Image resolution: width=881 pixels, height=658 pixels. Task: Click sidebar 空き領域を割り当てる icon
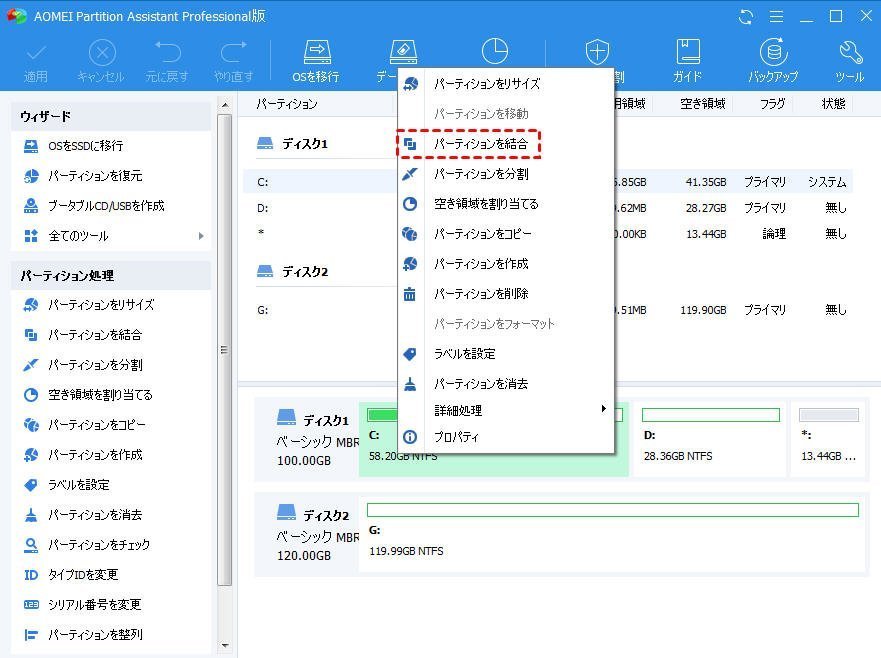point(31,395)
